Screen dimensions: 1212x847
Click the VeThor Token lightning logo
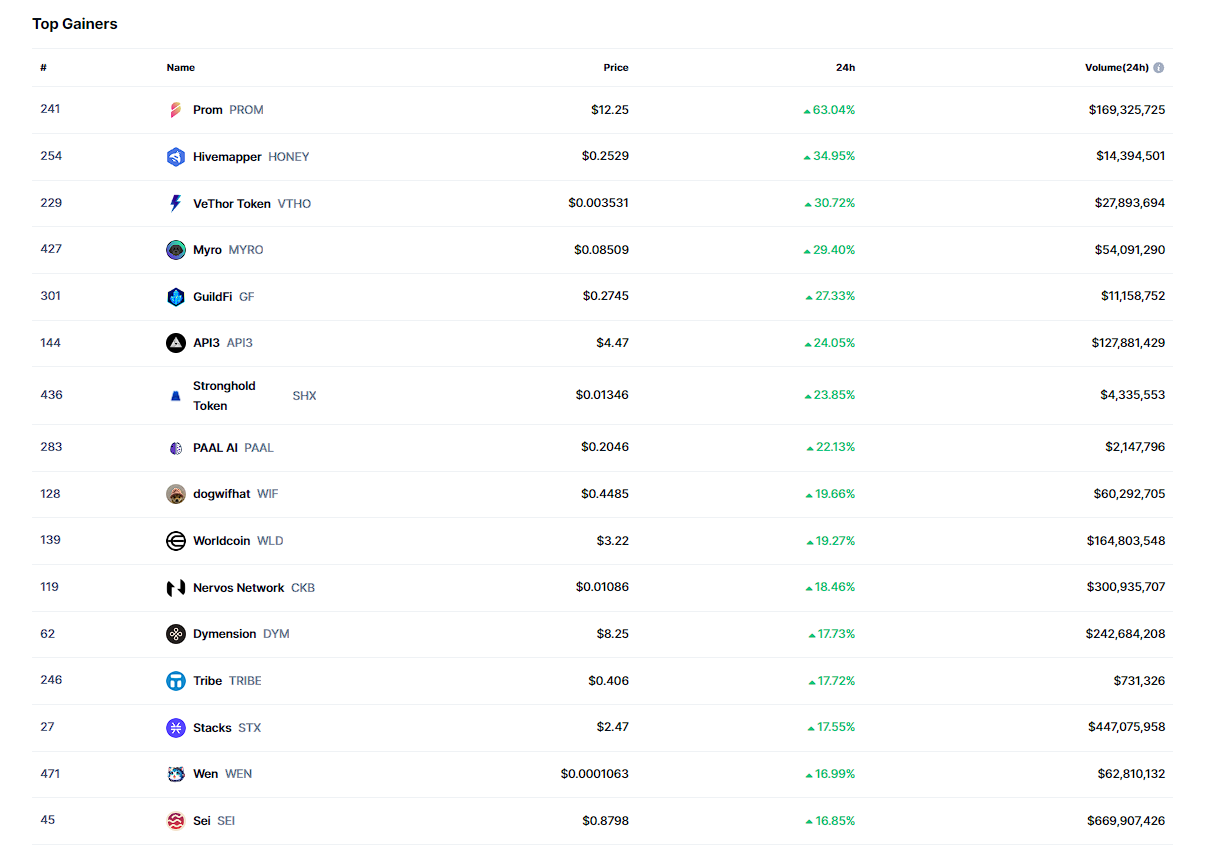(x=176, y=204)
